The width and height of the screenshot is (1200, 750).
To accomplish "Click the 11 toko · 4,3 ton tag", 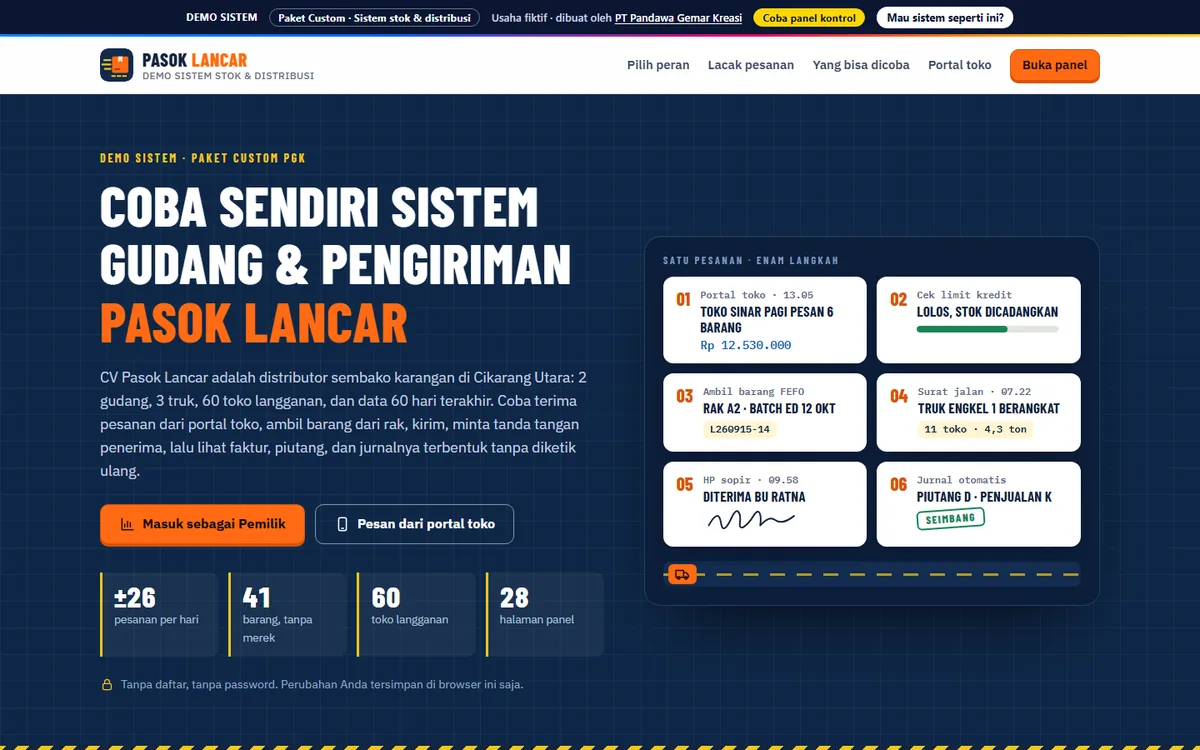I will click(976, 430).
